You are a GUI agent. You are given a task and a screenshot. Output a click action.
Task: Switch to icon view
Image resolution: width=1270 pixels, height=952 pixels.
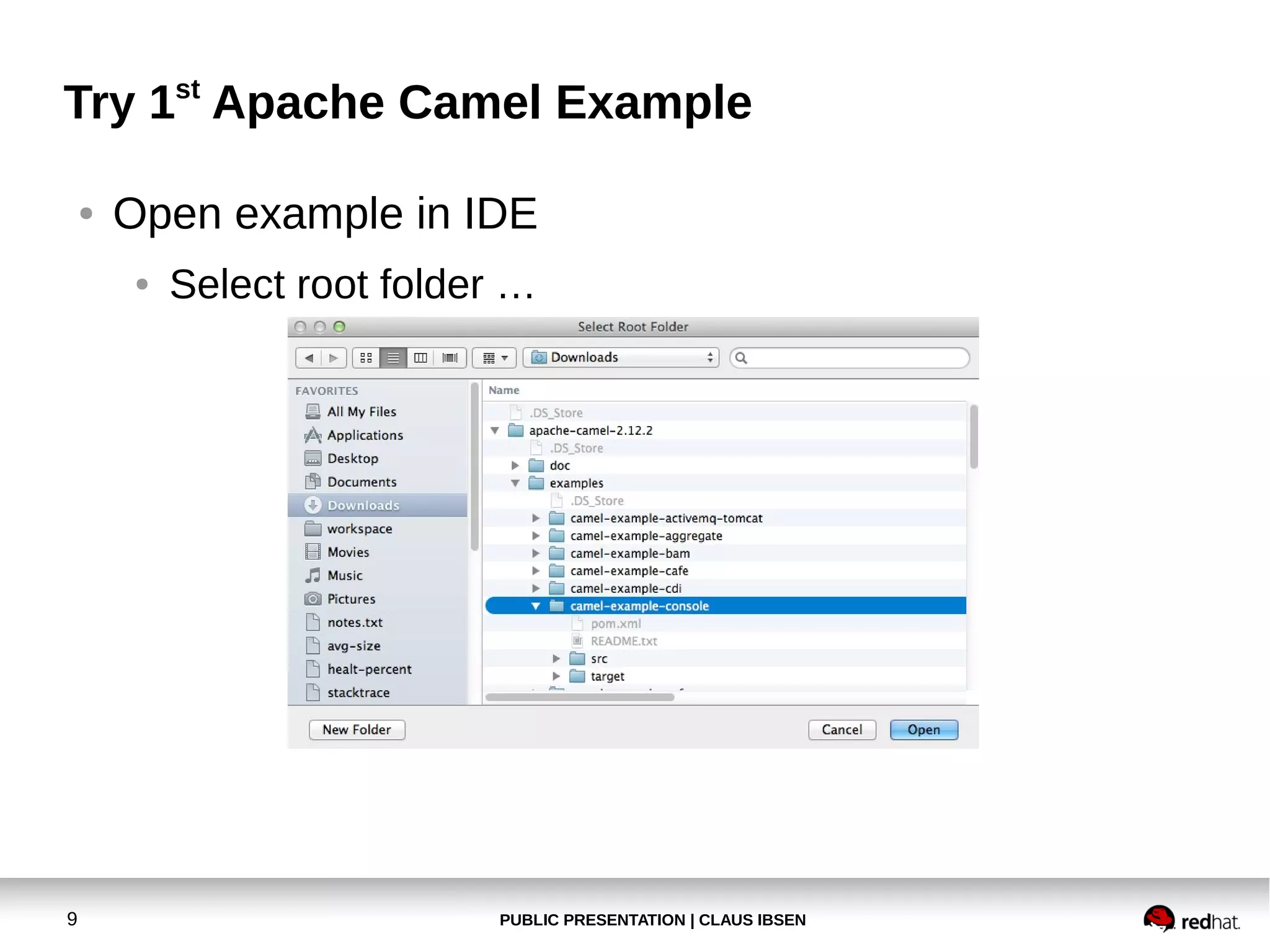[x=366, y=358]
